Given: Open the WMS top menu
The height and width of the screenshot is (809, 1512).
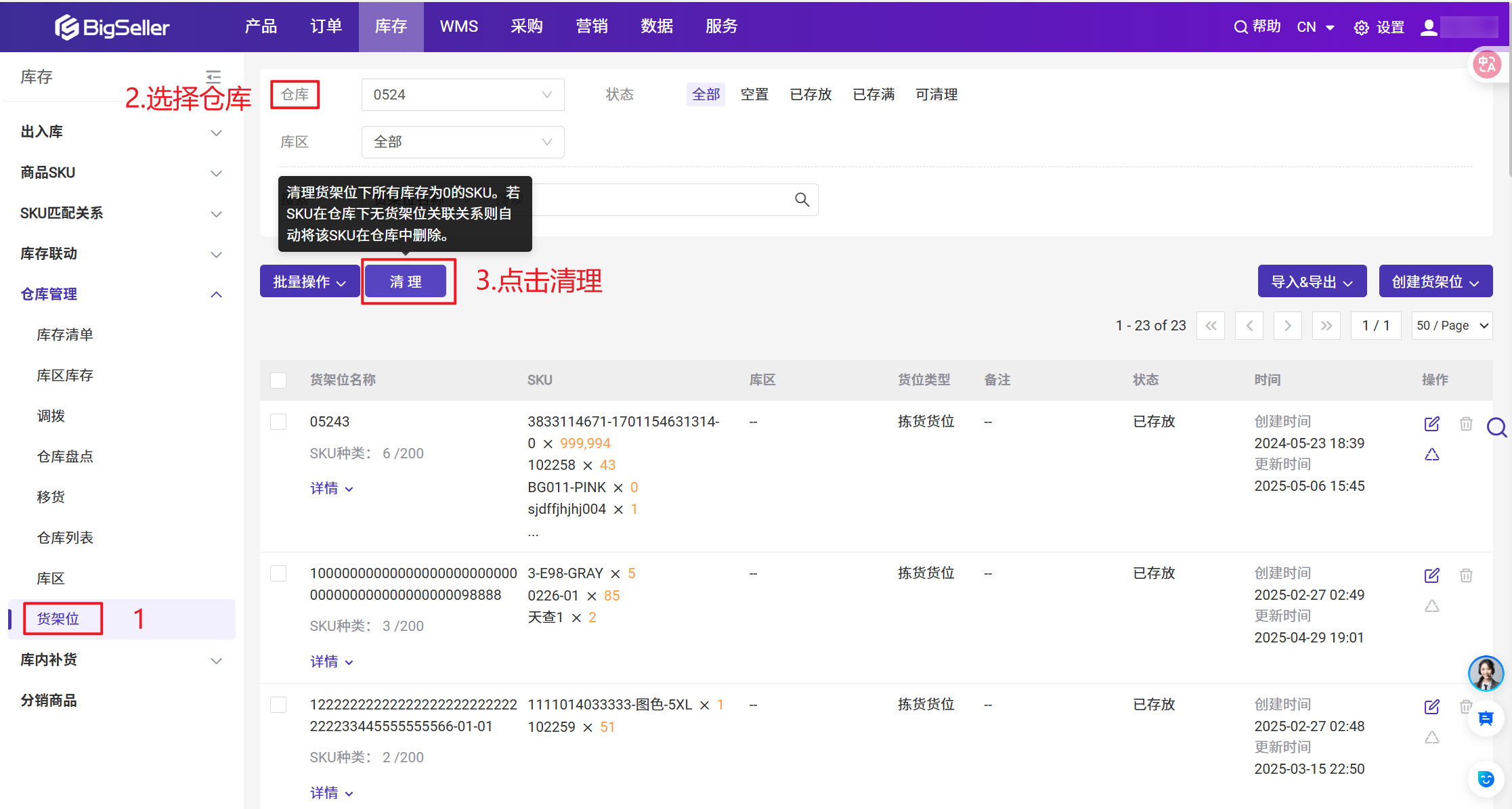Looking at the screenshot, I should pos(458,26).
